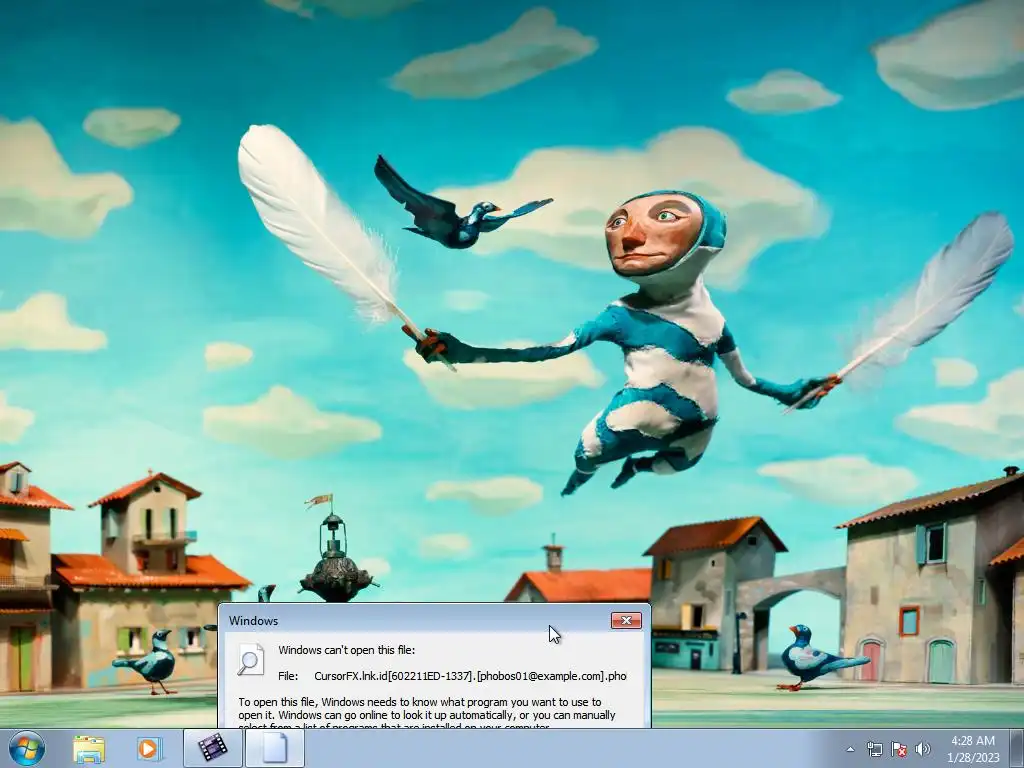Close the Windows can't open dialog
The height and width of the screenshot is (768, 1024).
[x=626, y=620]
